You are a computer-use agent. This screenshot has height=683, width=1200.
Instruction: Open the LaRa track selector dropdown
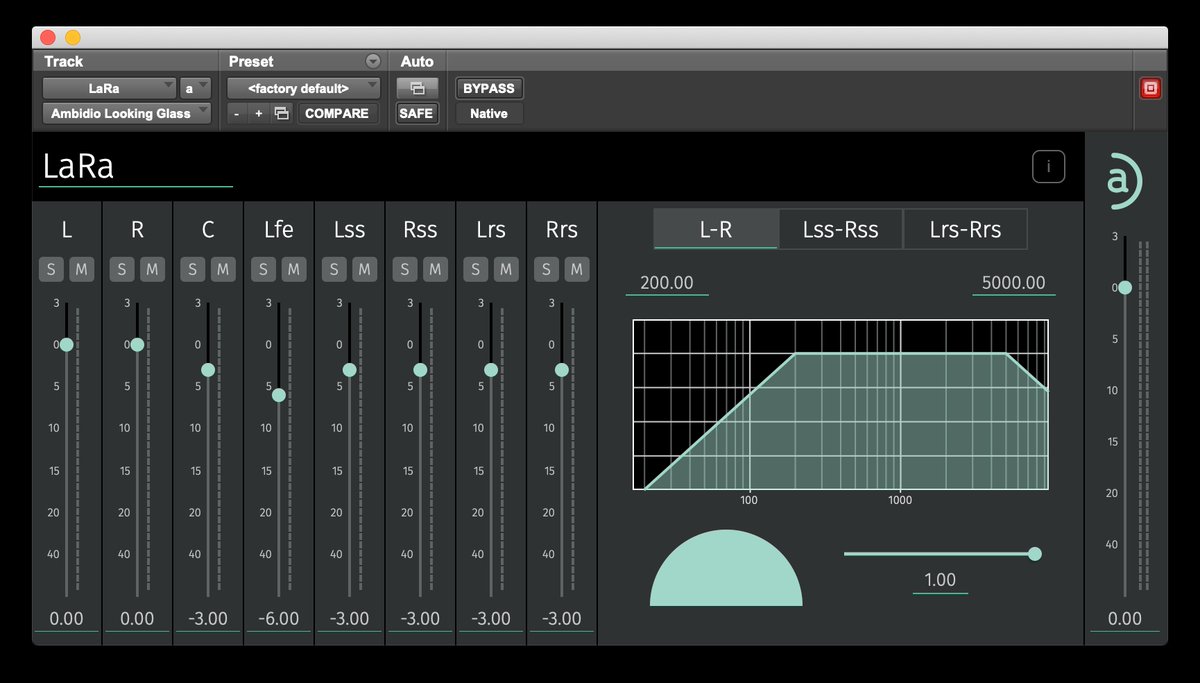pos(109,88)
